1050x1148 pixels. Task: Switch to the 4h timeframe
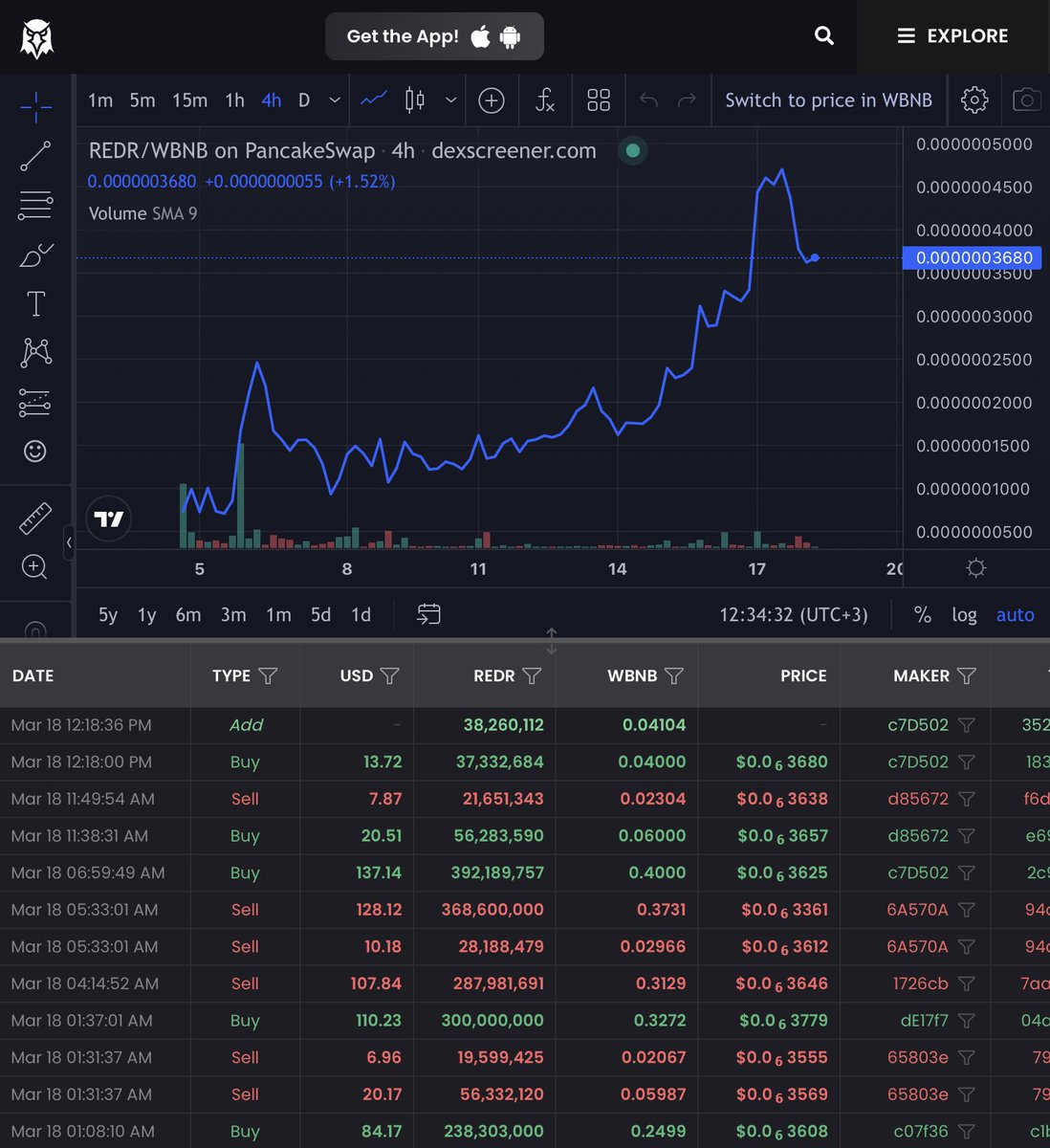(x=272, y=100)
